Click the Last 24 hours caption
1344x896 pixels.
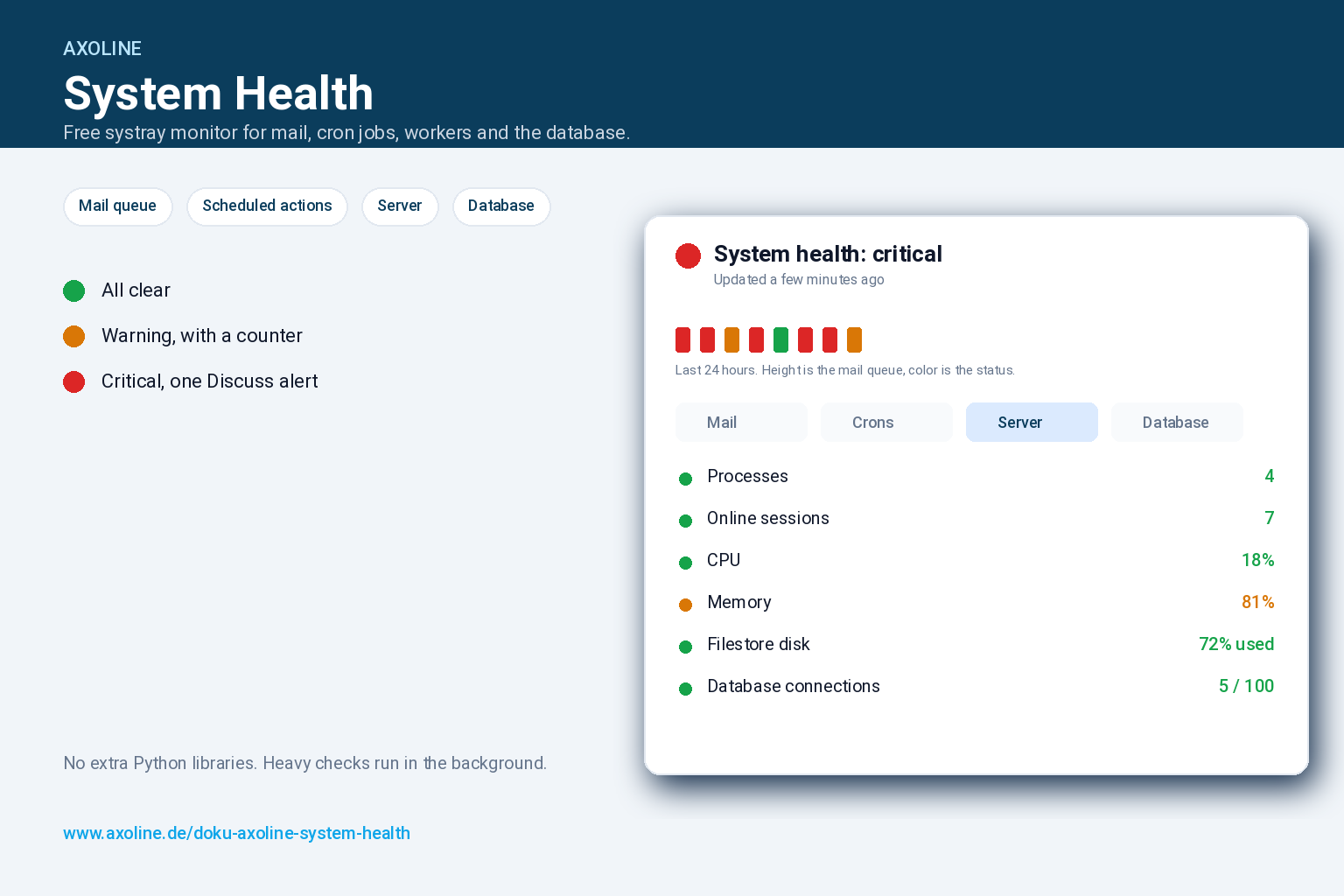click(844, 370)
